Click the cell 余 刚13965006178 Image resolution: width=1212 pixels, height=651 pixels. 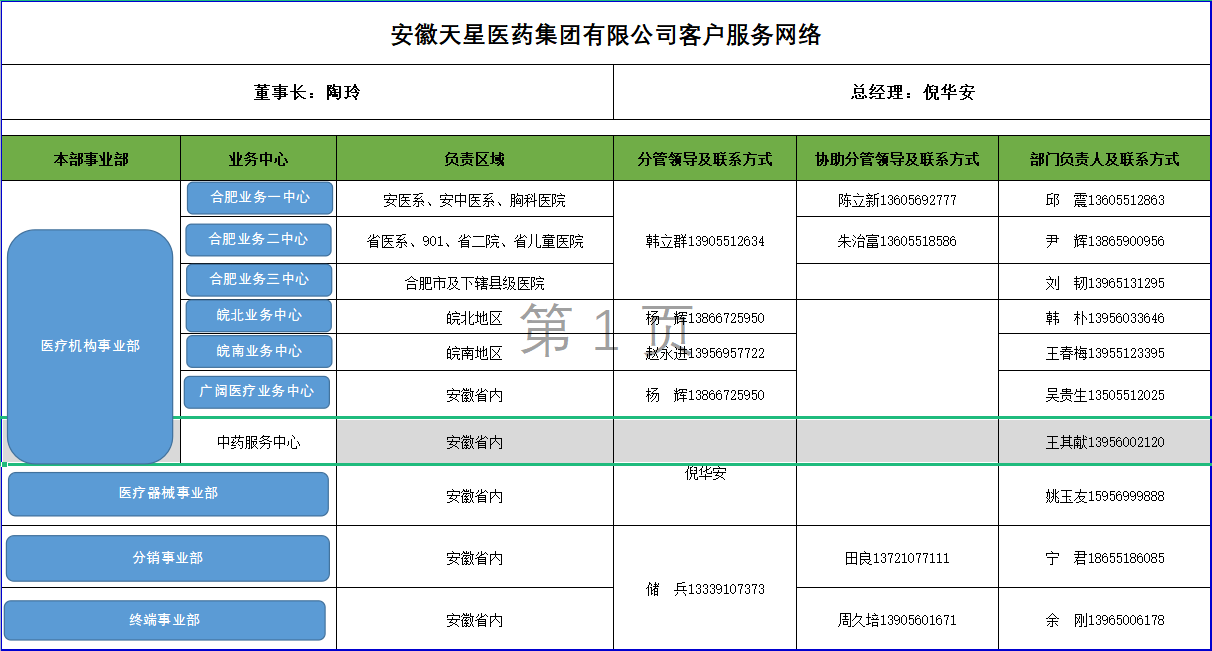(1105, 620)
